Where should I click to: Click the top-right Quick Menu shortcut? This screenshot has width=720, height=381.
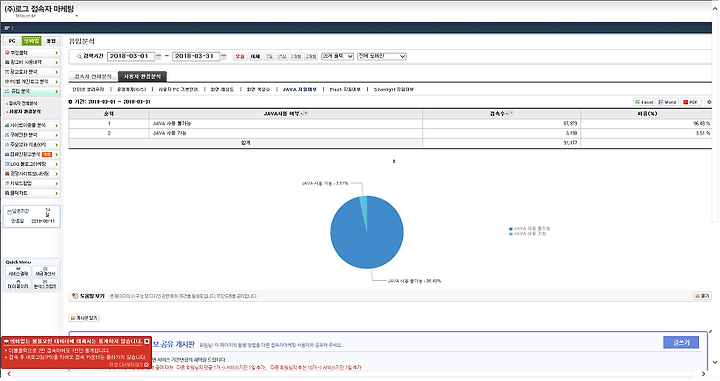click(45, 271)
